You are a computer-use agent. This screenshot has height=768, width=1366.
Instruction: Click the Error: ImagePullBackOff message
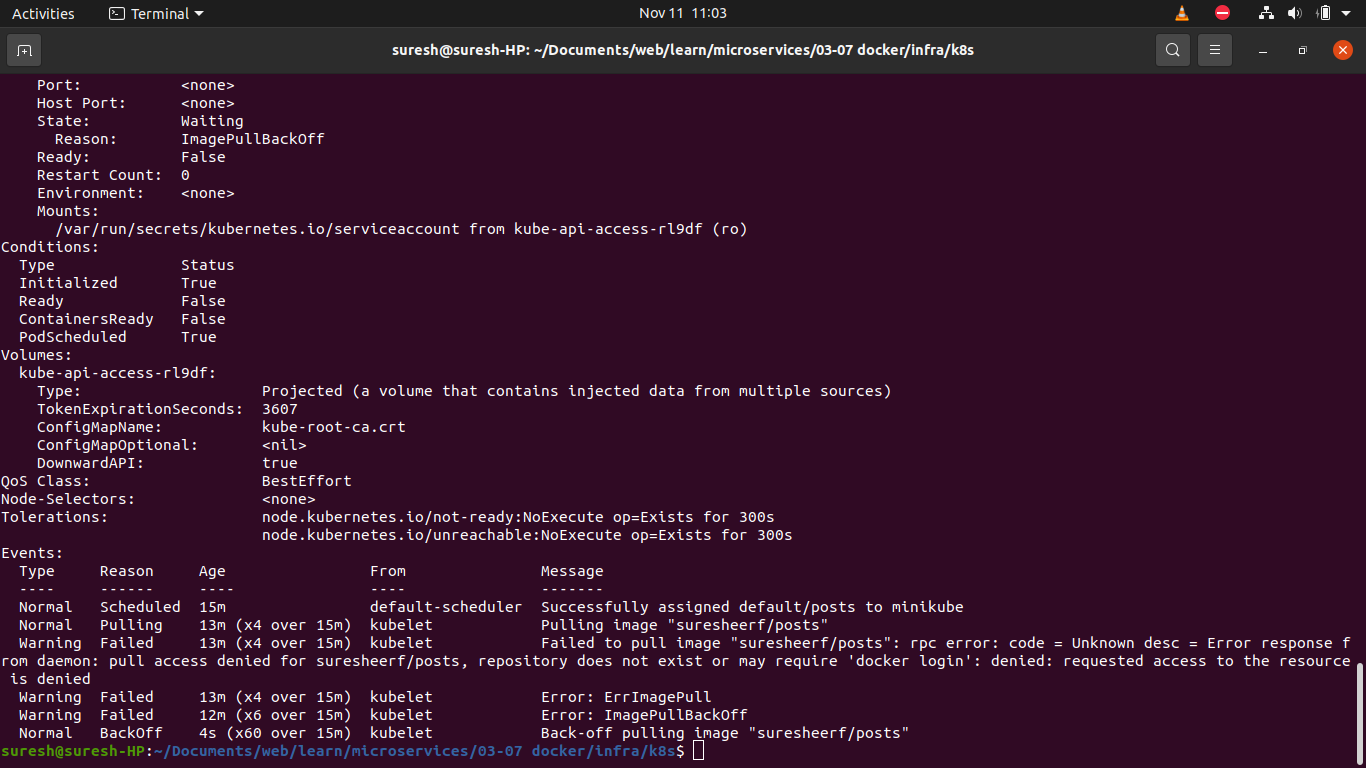pos(644,715)
